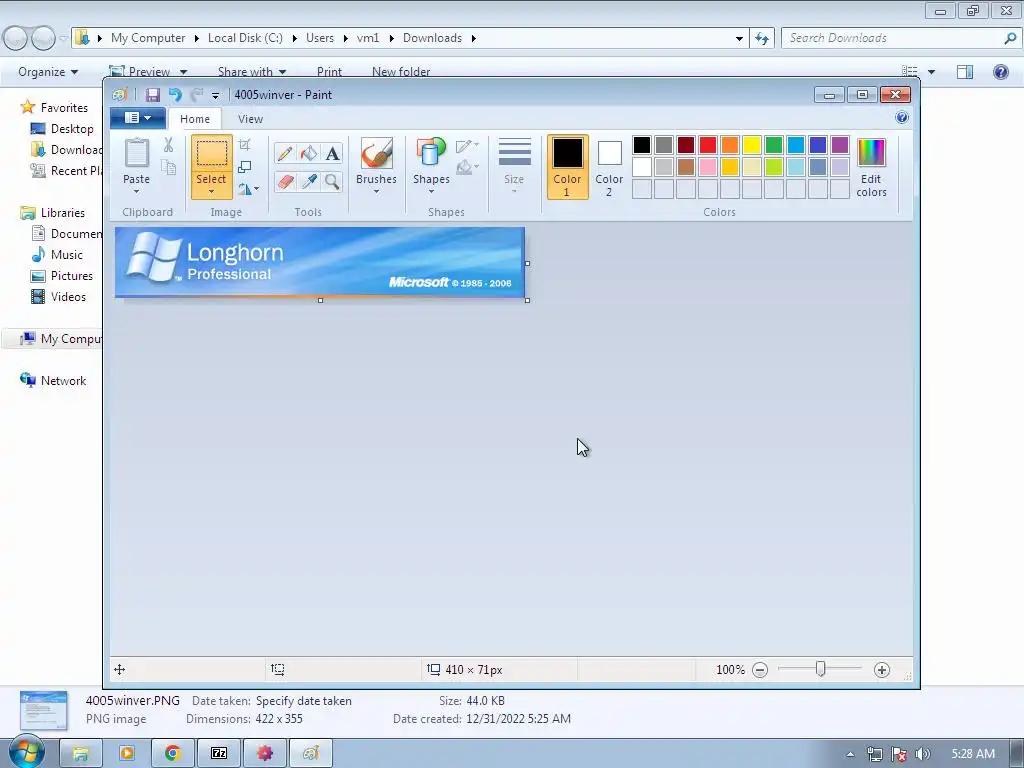Click the Cut scissors icon
The height and width of the screenshot is (768, 1024).
pyautogui.click(x=168, y=145)
